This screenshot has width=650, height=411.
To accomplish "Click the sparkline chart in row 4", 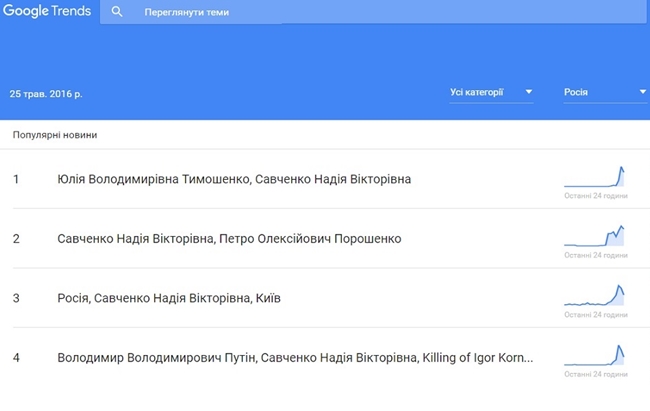I will point(595,355).
